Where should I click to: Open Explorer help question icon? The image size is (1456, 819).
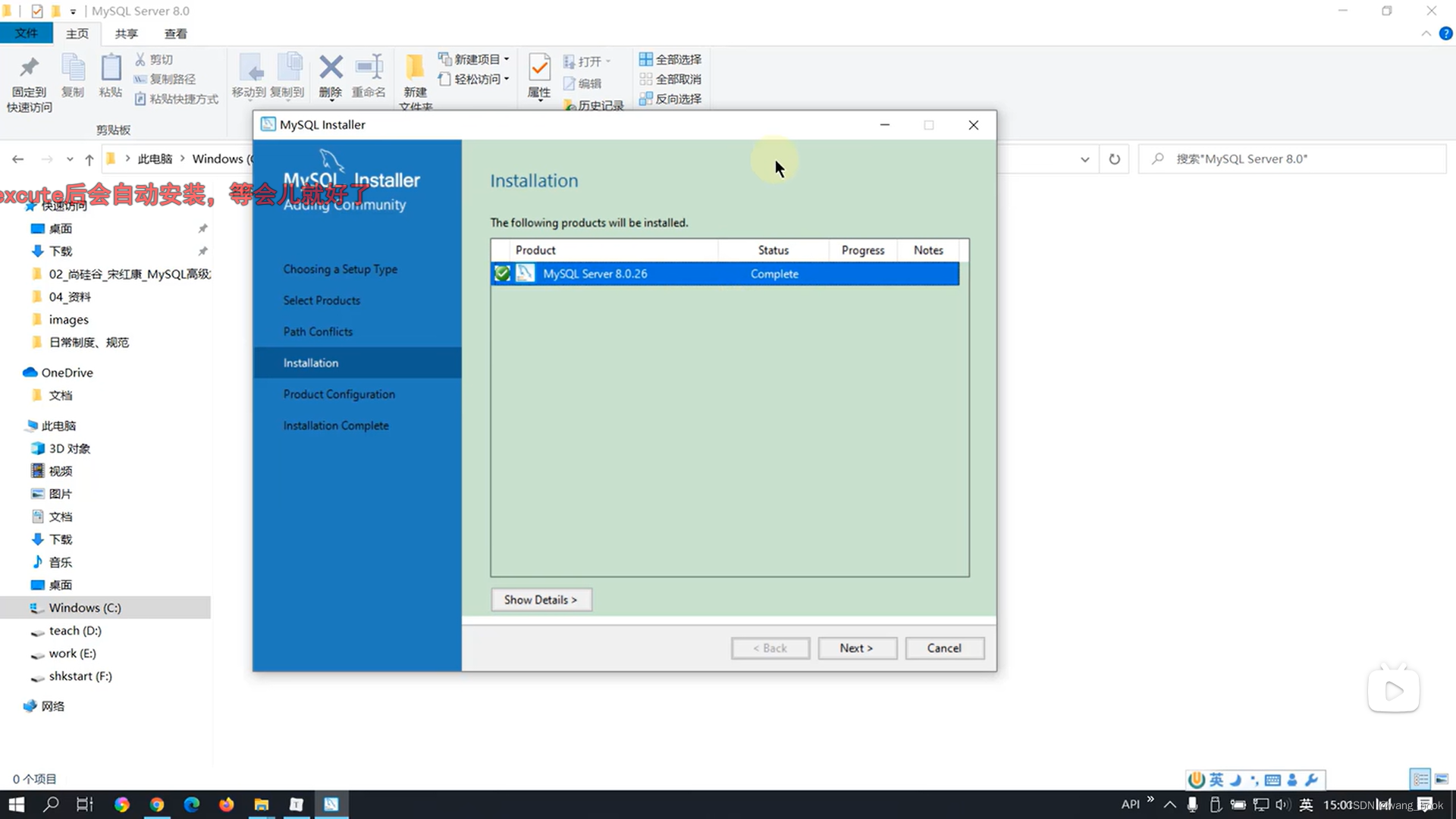point(1445,33)
